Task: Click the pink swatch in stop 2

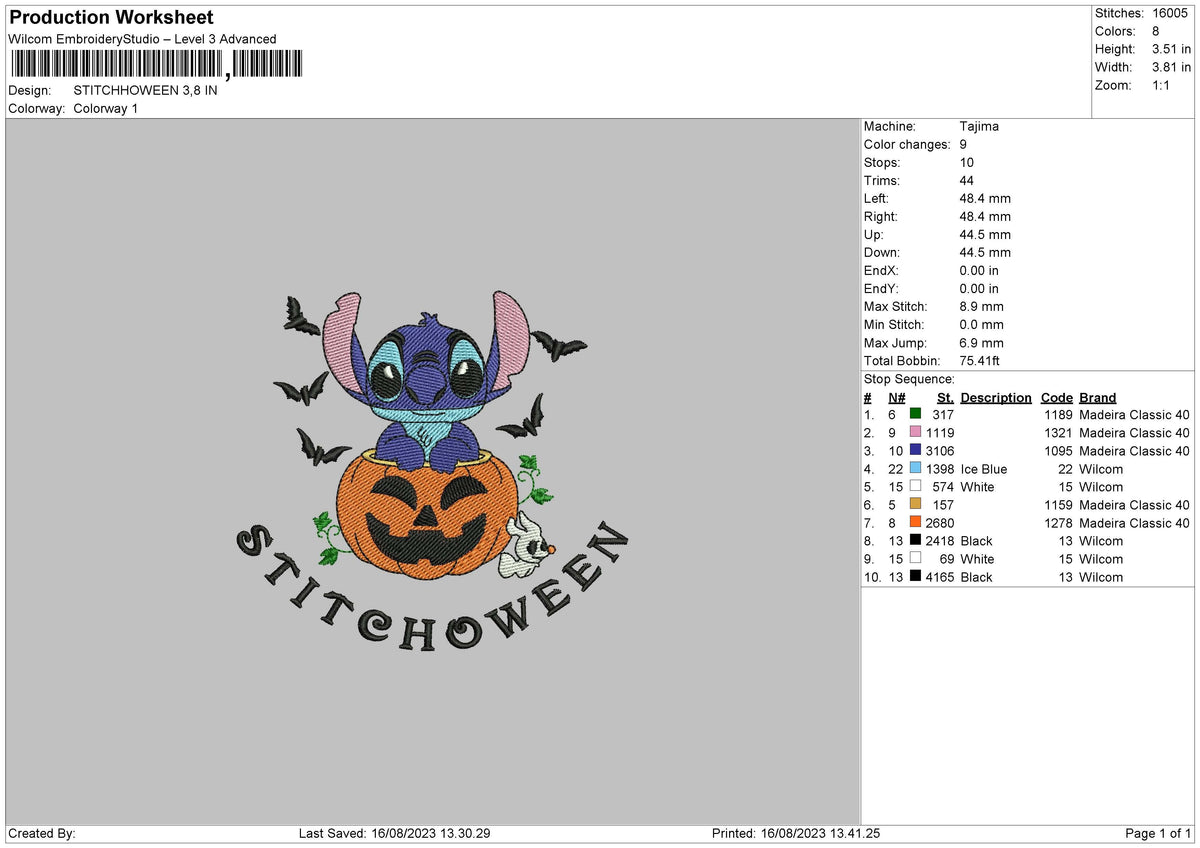Action: point(915,432)
